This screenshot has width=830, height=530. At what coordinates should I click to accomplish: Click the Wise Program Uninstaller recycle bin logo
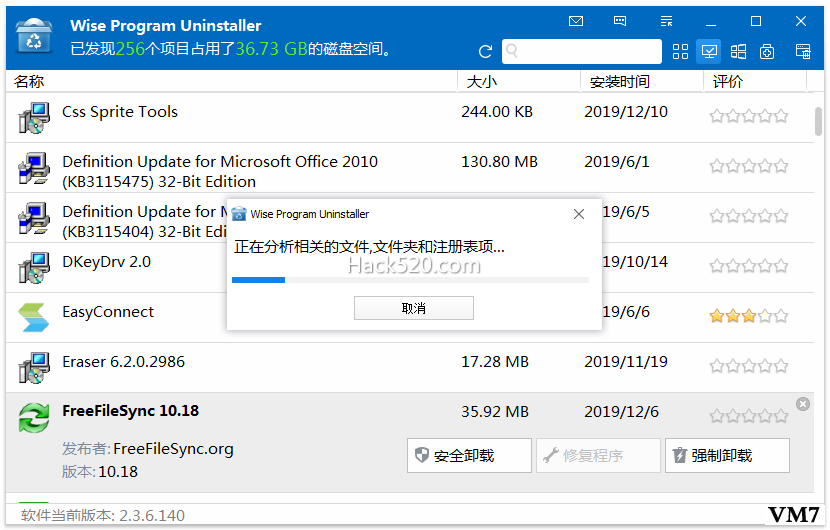click(34, 35)
